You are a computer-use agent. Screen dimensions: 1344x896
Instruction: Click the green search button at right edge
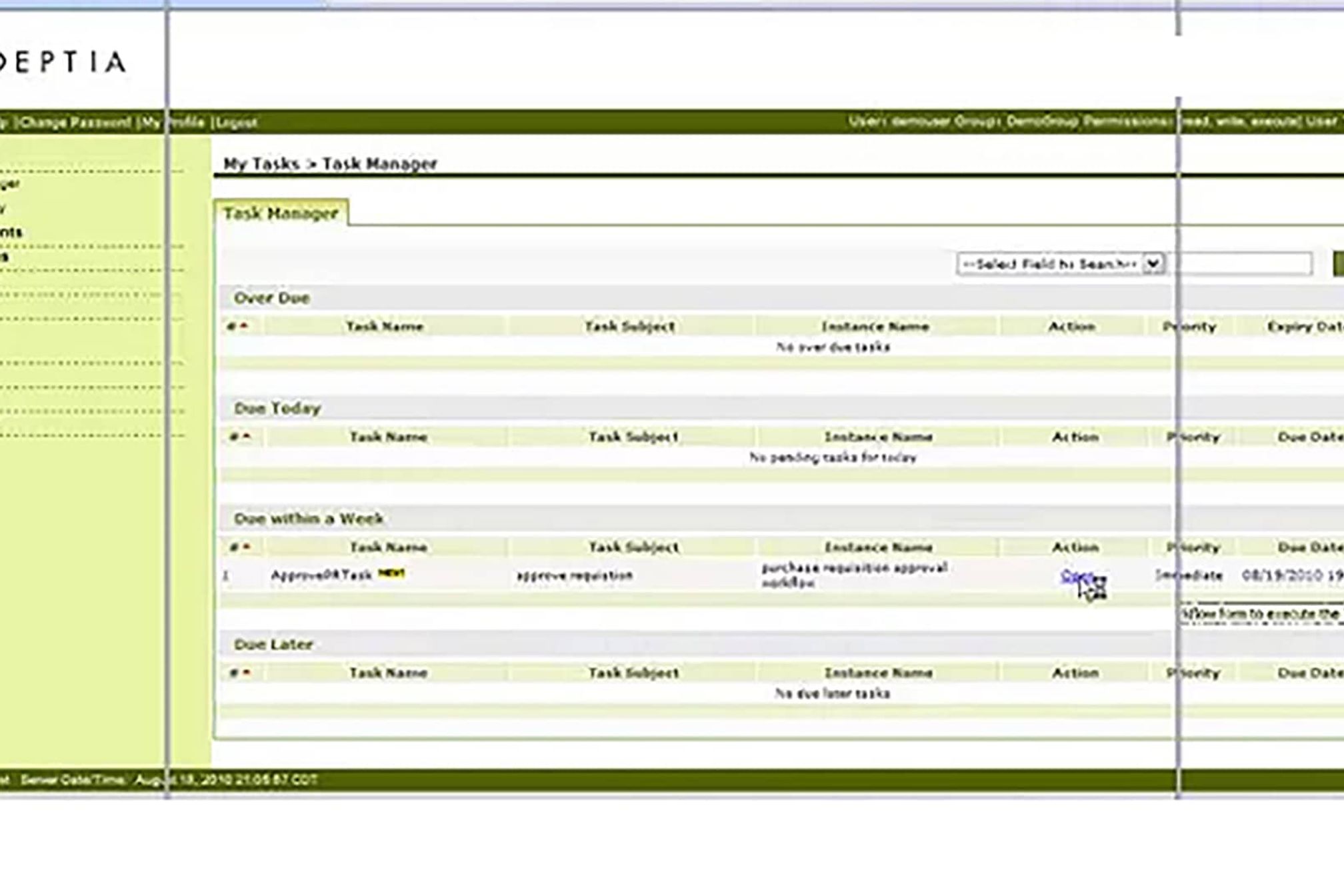(x=1337, y=263)
